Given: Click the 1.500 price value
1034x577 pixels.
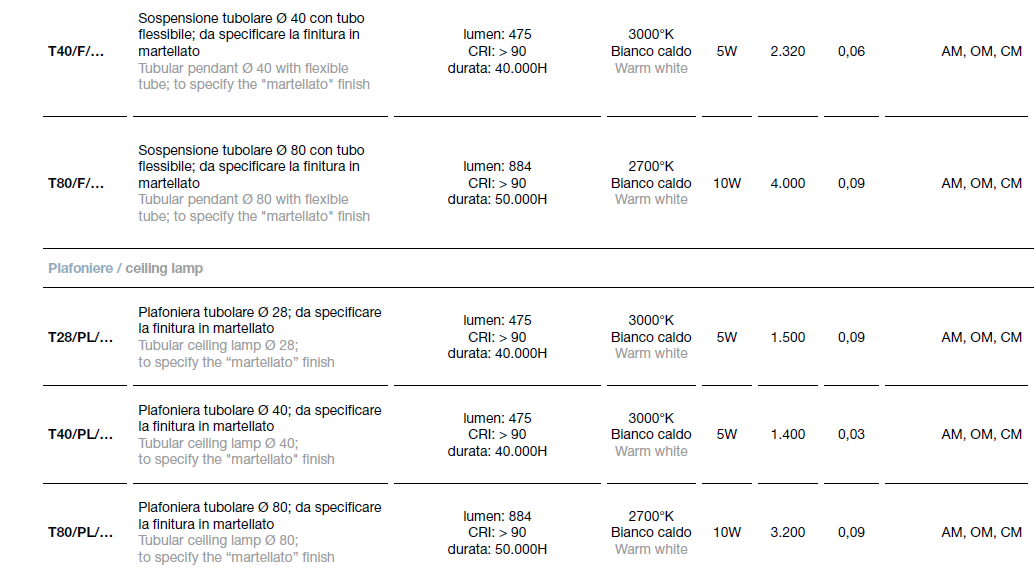Looking at the screenshot, I should [788, 338].
